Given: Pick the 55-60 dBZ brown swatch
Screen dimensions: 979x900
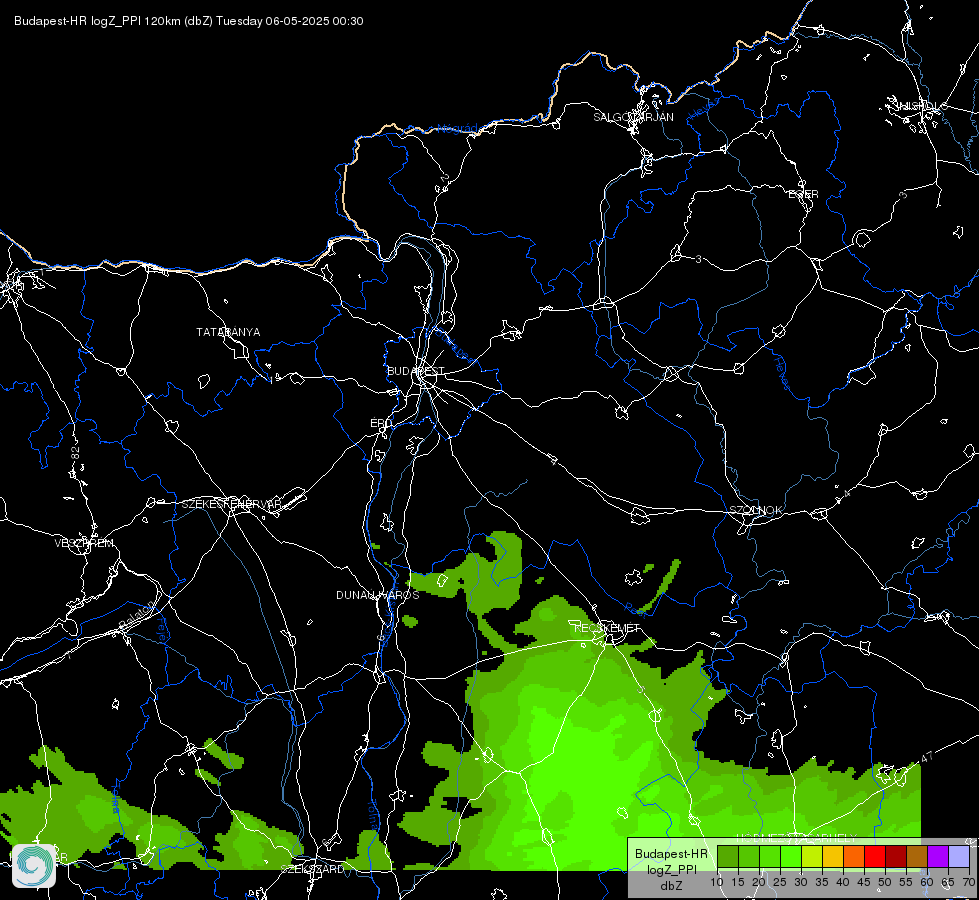Looking at the screenshot, I should (x=916, y=857).
